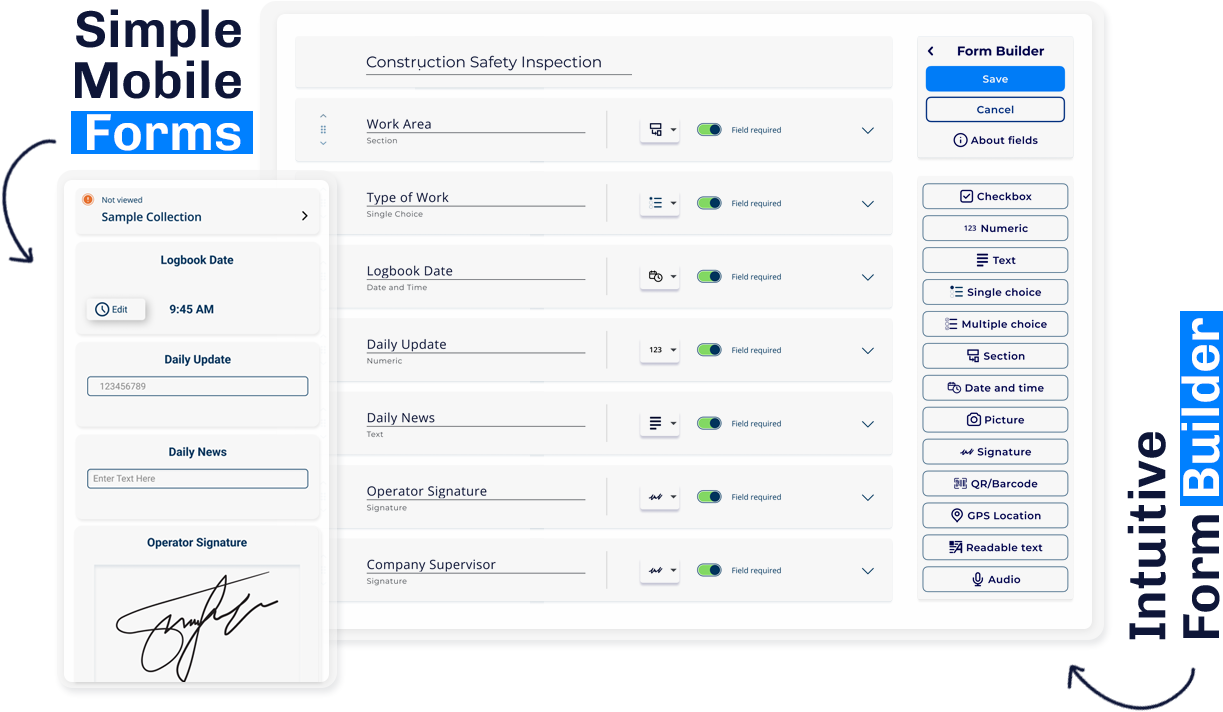The image size is (1223, 712).
Task: Open the field type dropdown for Logbook Date
Action: pyautogui.click(x=660, y=276)
